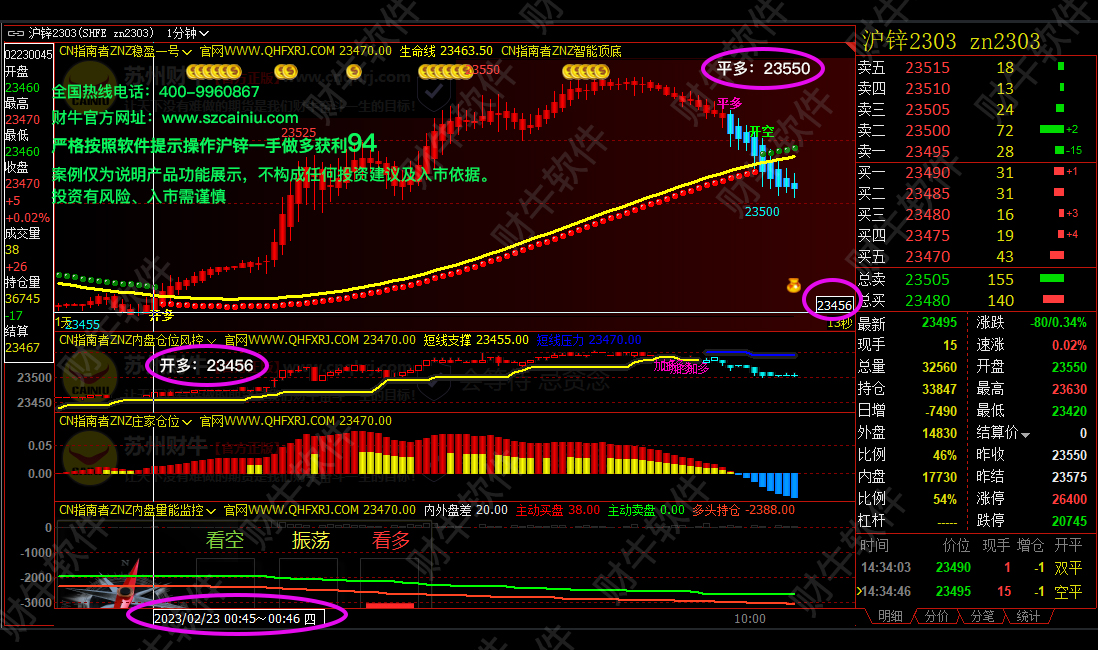Click the 买四 23475 order row

(x=975, y=235)
